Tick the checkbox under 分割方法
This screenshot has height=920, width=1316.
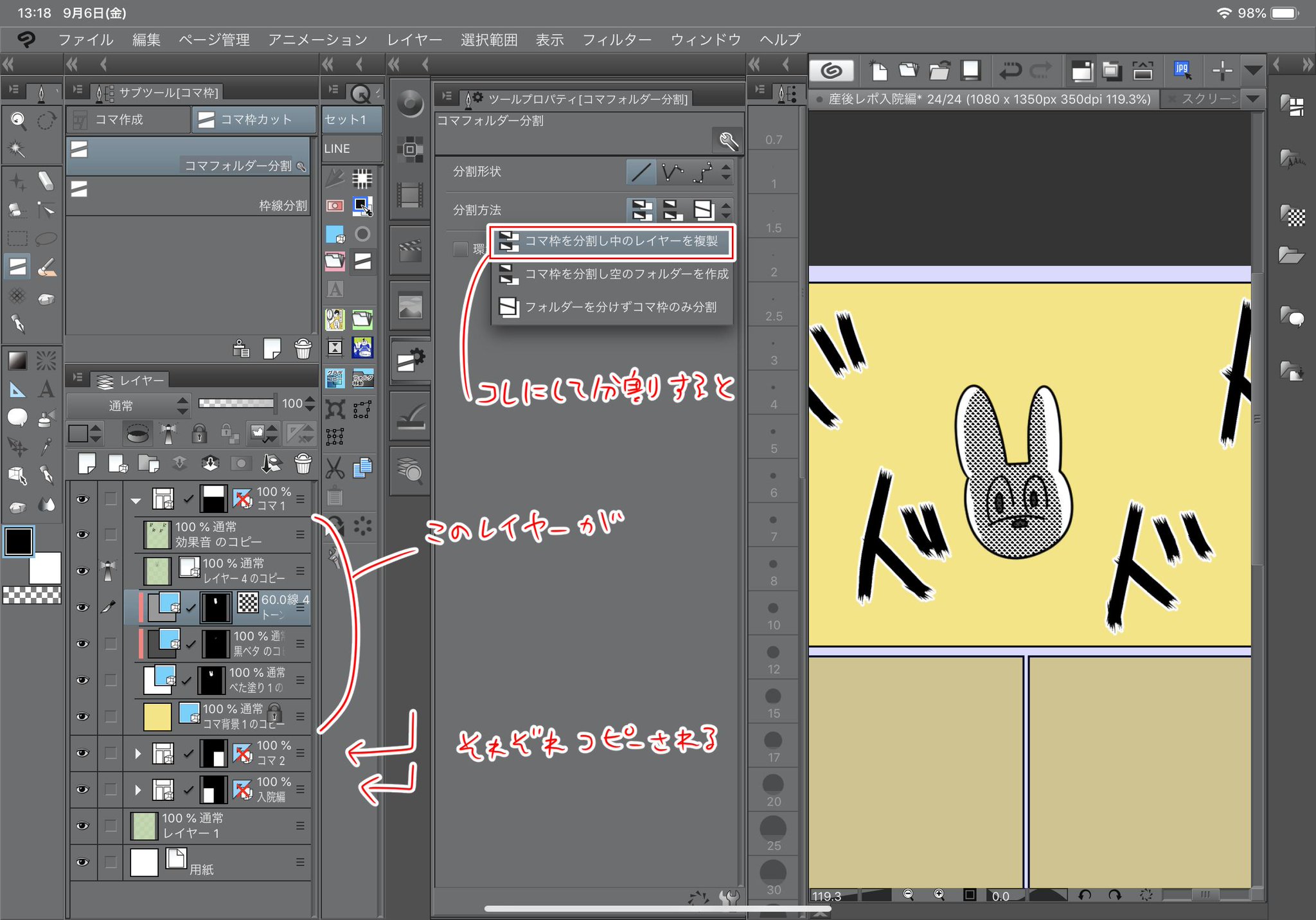click(x=460, y=249)
